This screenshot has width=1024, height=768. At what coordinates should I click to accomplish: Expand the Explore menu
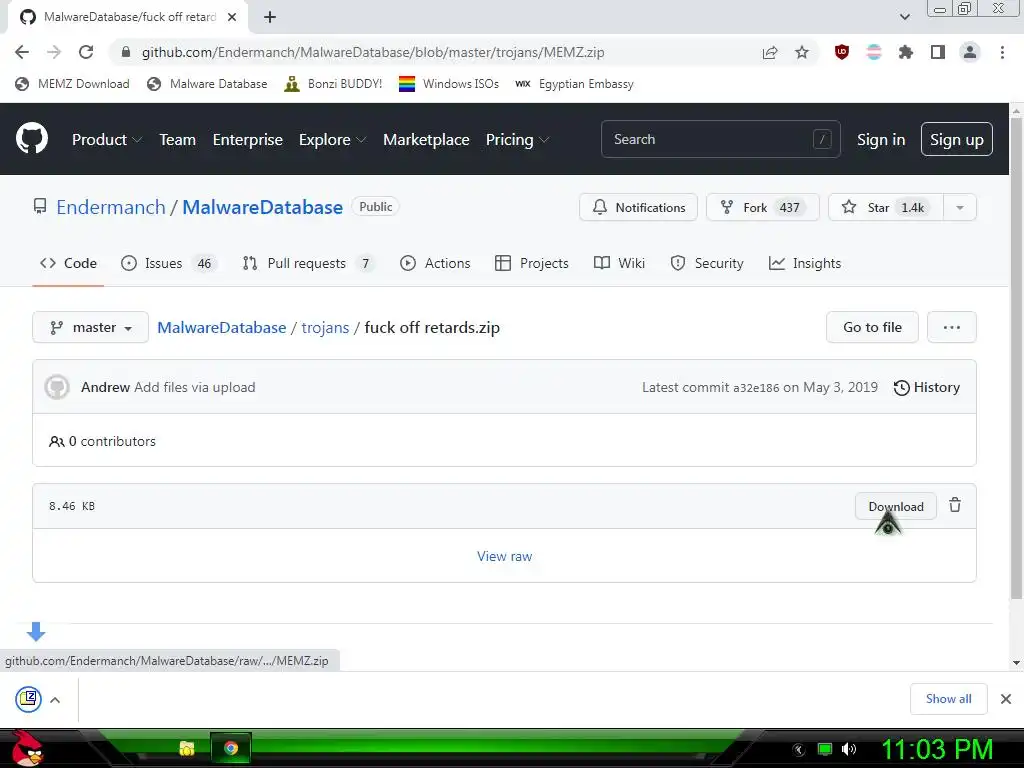tap(332, 140)
